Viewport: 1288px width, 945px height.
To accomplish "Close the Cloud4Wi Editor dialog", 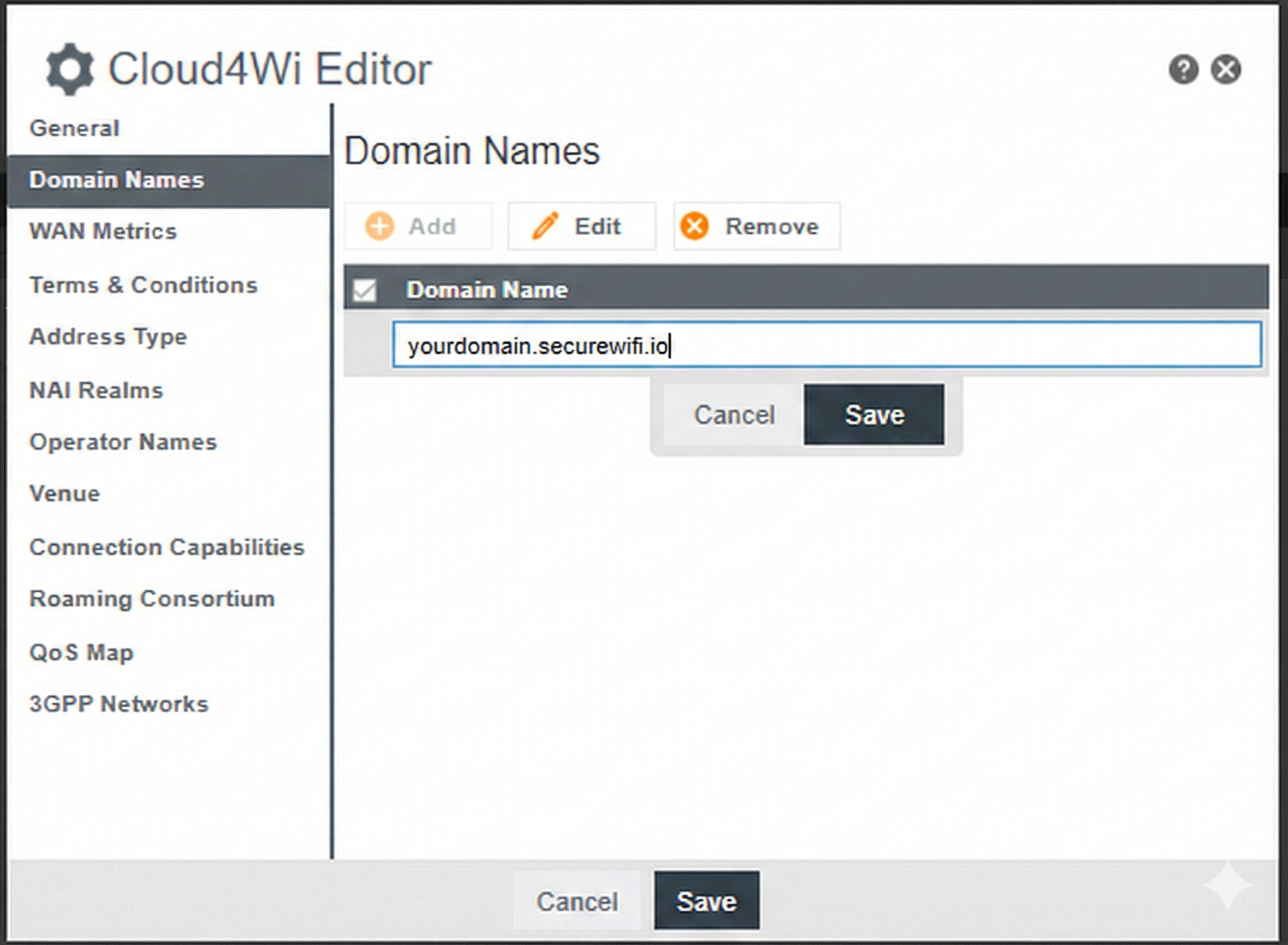I will coord(1226,70).
